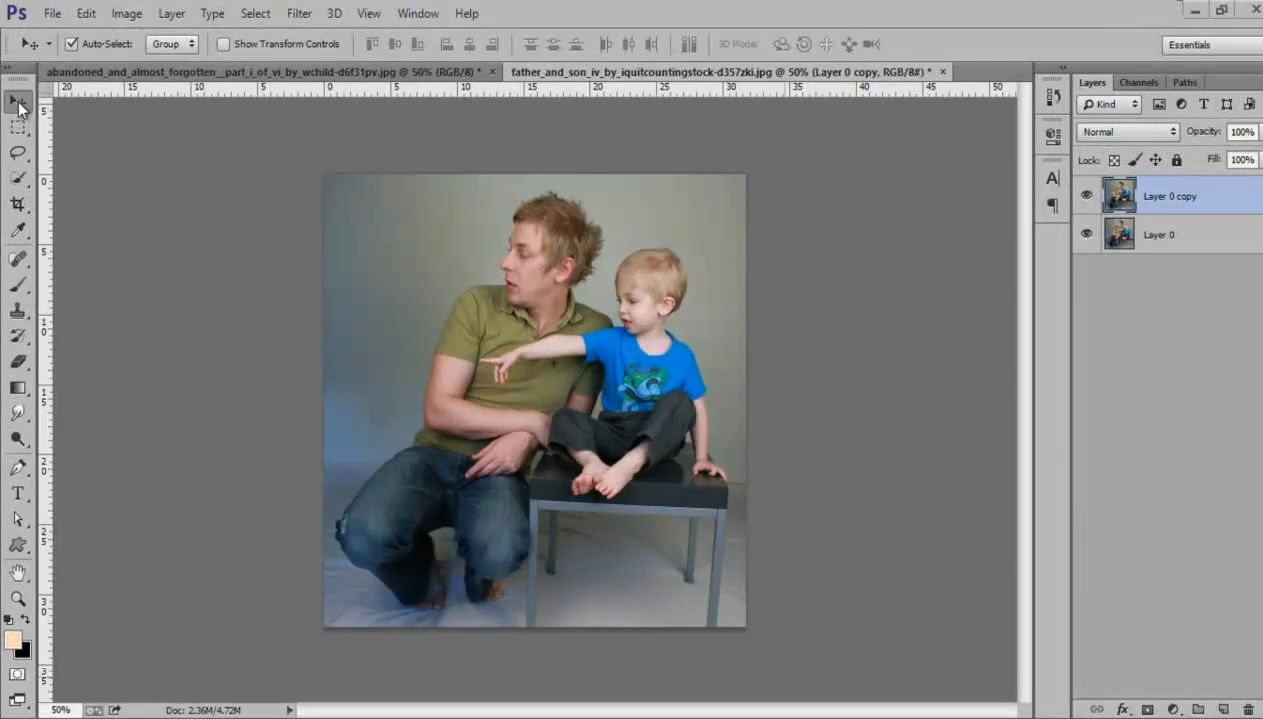The image size is (1263, 719).
Task: Swap foreground and background colors
Action: [26, 620]
